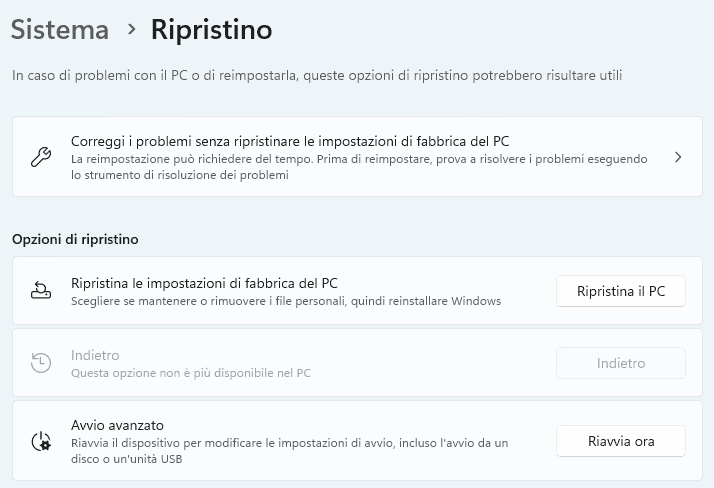This screenshot has height=488, width=714.
Task: Click the Indietro history clock icon
Action: pyautogui.click(x=41, y=364)
